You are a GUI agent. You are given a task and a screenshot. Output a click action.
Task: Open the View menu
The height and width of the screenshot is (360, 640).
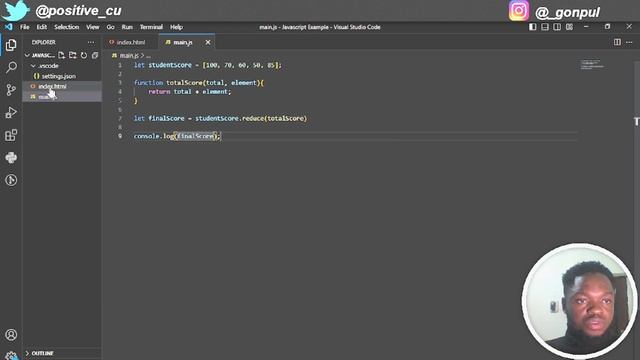(x=93, y=27)
